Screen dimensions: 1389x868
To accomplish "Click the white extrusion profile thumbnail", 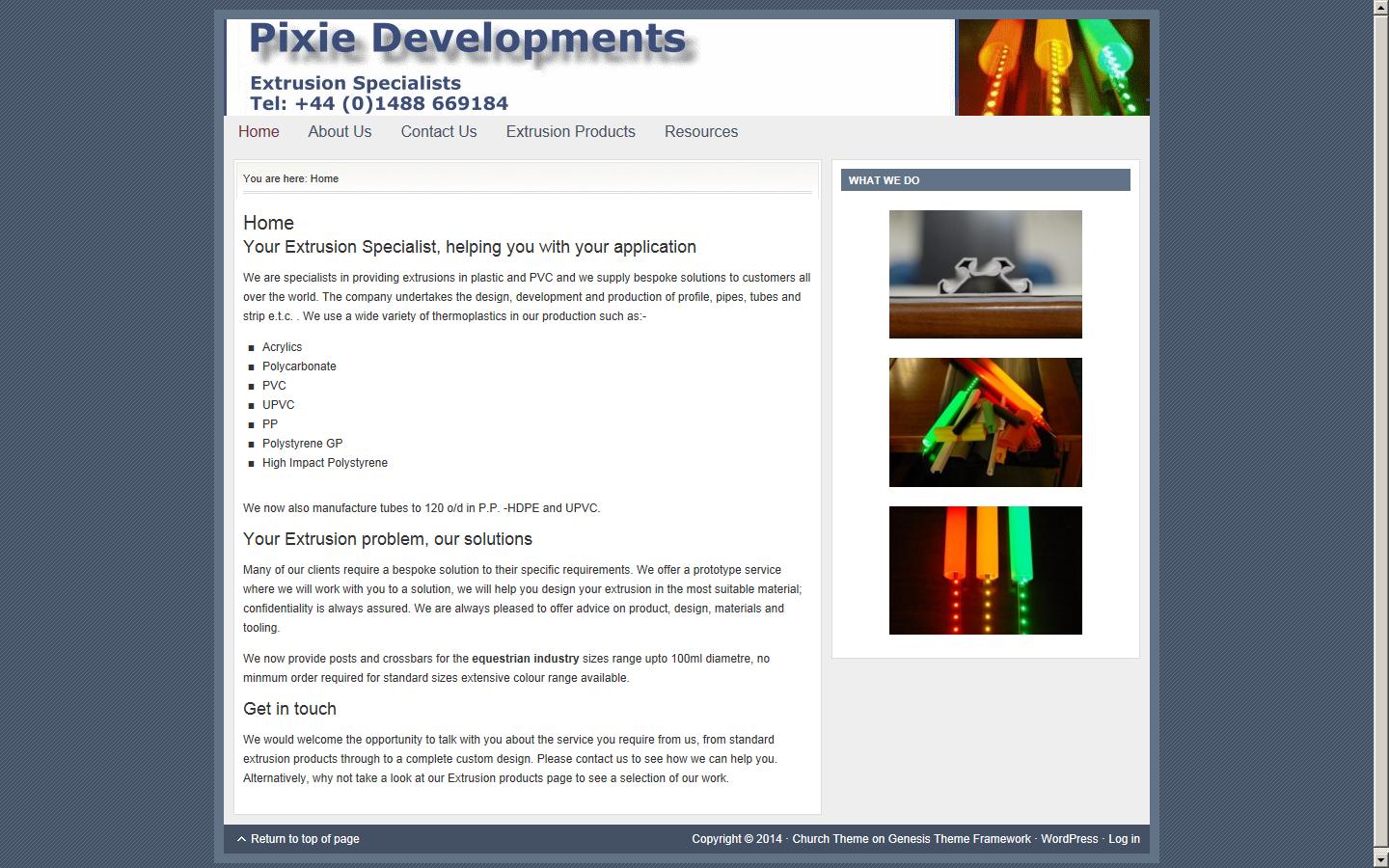I will (985, 274).
